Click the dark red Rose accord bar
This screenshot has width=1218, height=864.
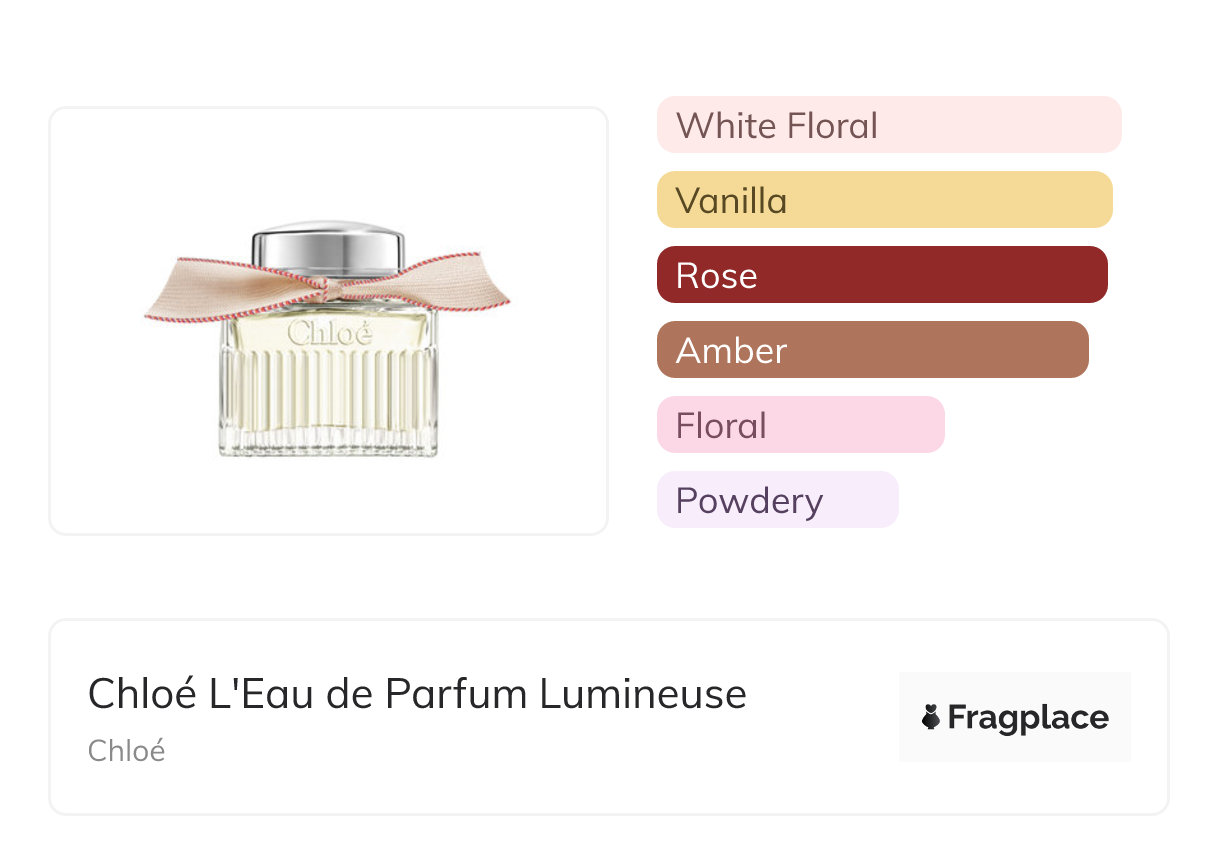(x=881, y=275)
